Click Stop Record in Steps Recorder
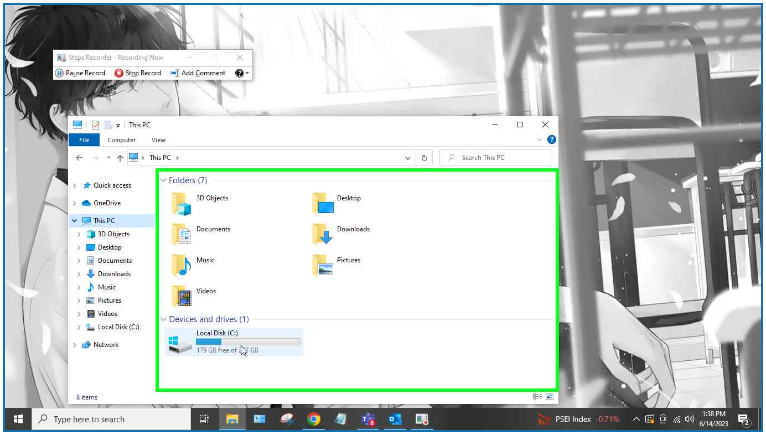766x436 pixels. pyautogui.click(x=138, y=73)
